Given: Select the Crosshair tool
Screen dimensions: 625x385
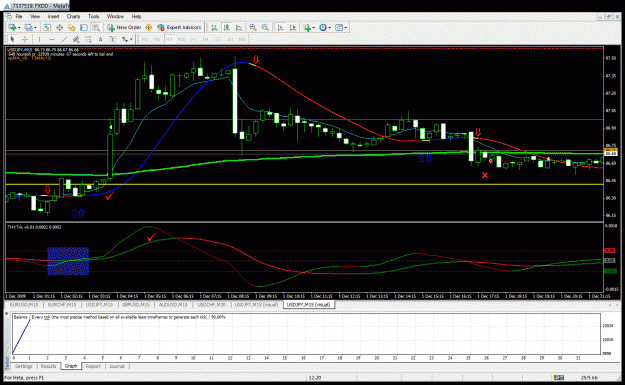Looking at the screenshot, I should coord(25,39).
